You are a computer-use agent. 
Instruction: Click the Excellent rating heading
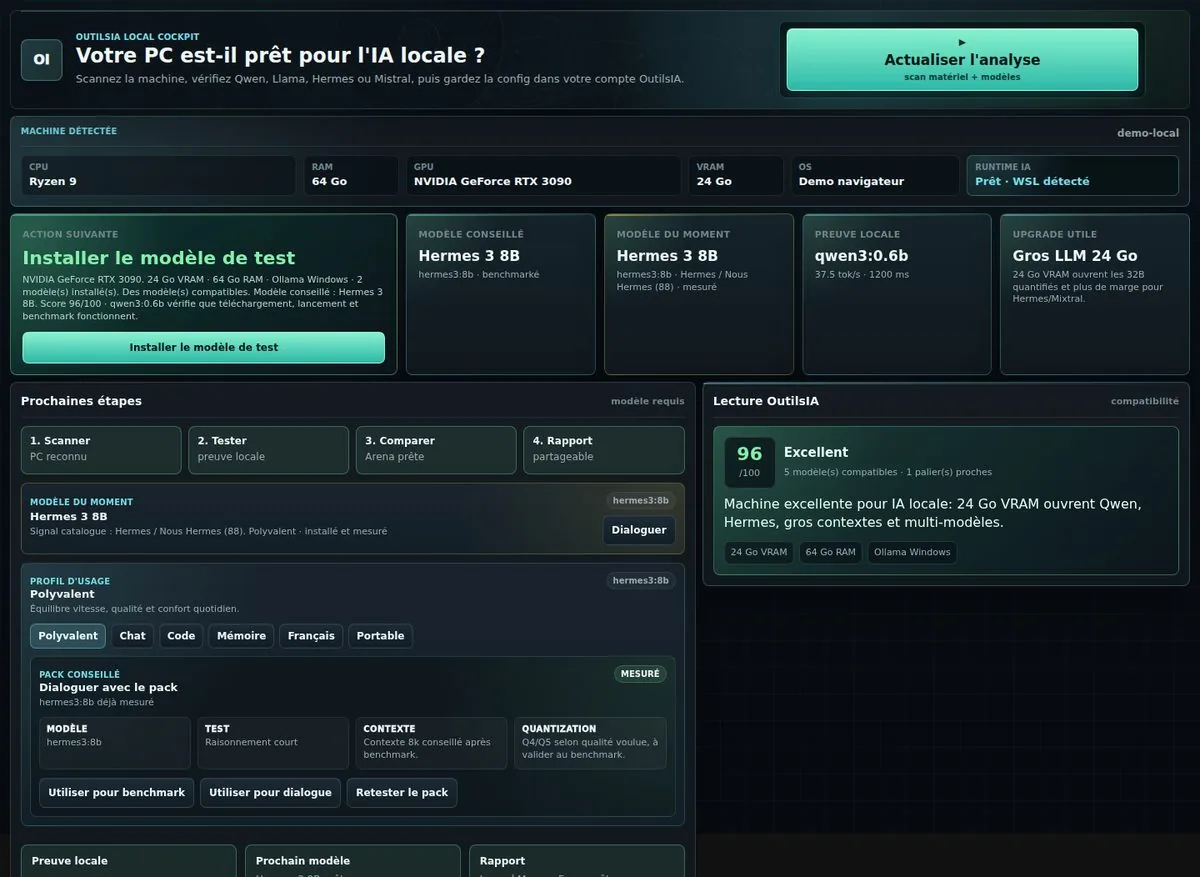[x=816, y=452]
